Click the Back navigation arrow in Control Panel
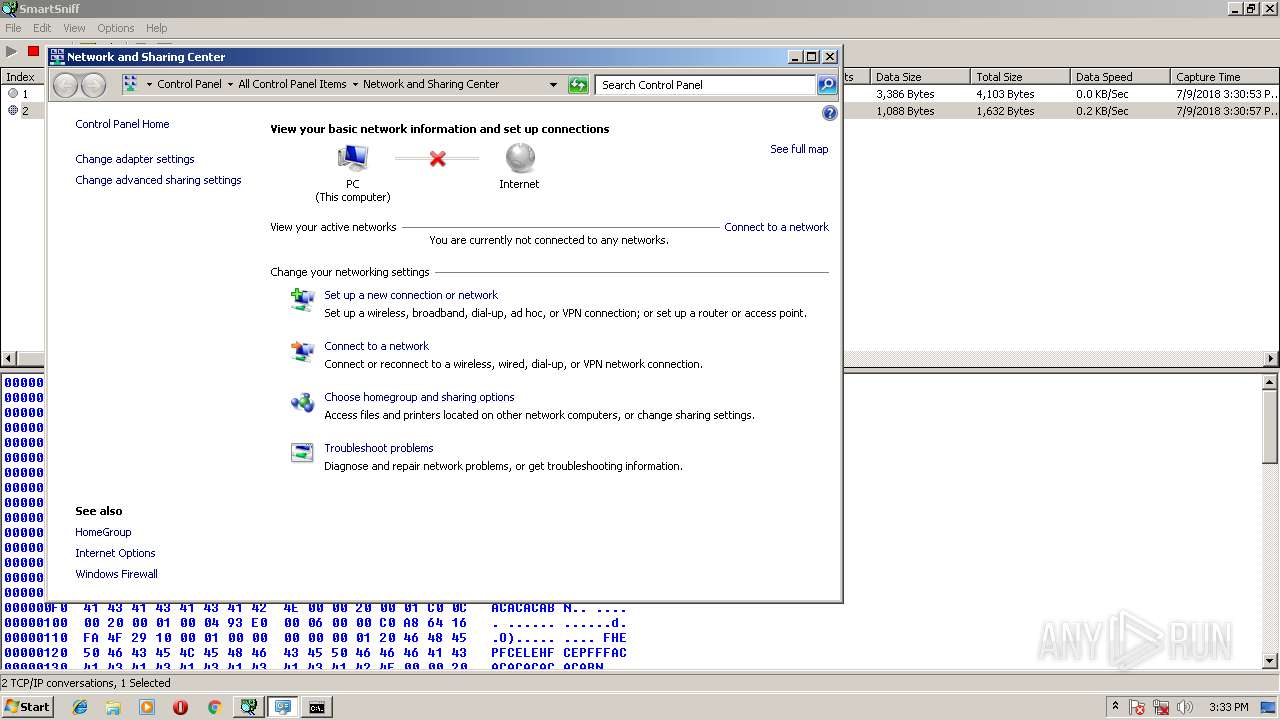 65,85
